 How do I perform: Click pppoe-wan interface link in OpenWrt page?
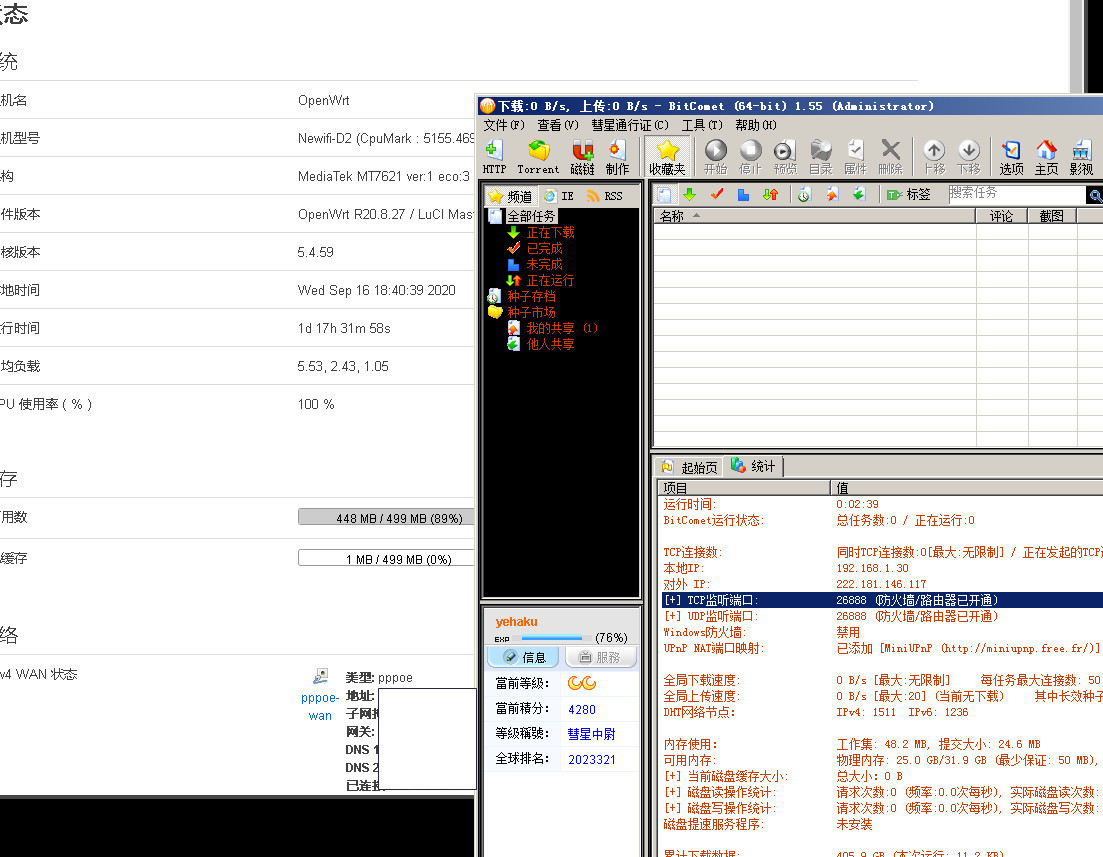pos(320,706)
